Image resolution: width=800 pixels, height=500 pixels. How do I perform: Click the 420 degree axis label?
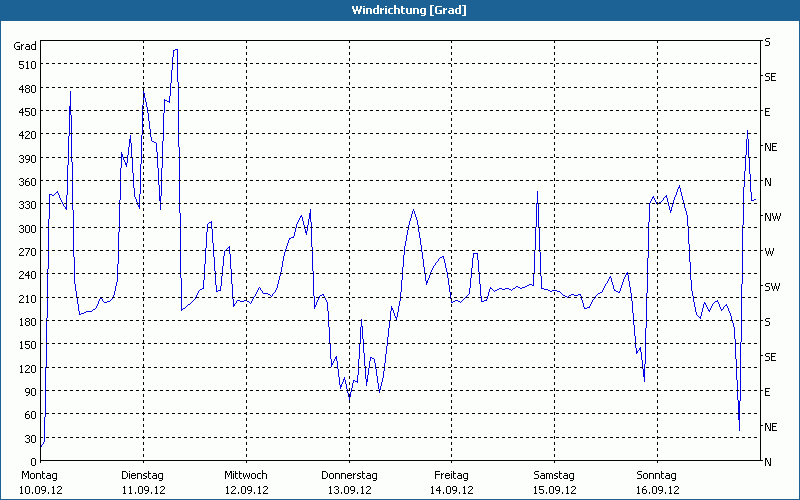point(28,135)
